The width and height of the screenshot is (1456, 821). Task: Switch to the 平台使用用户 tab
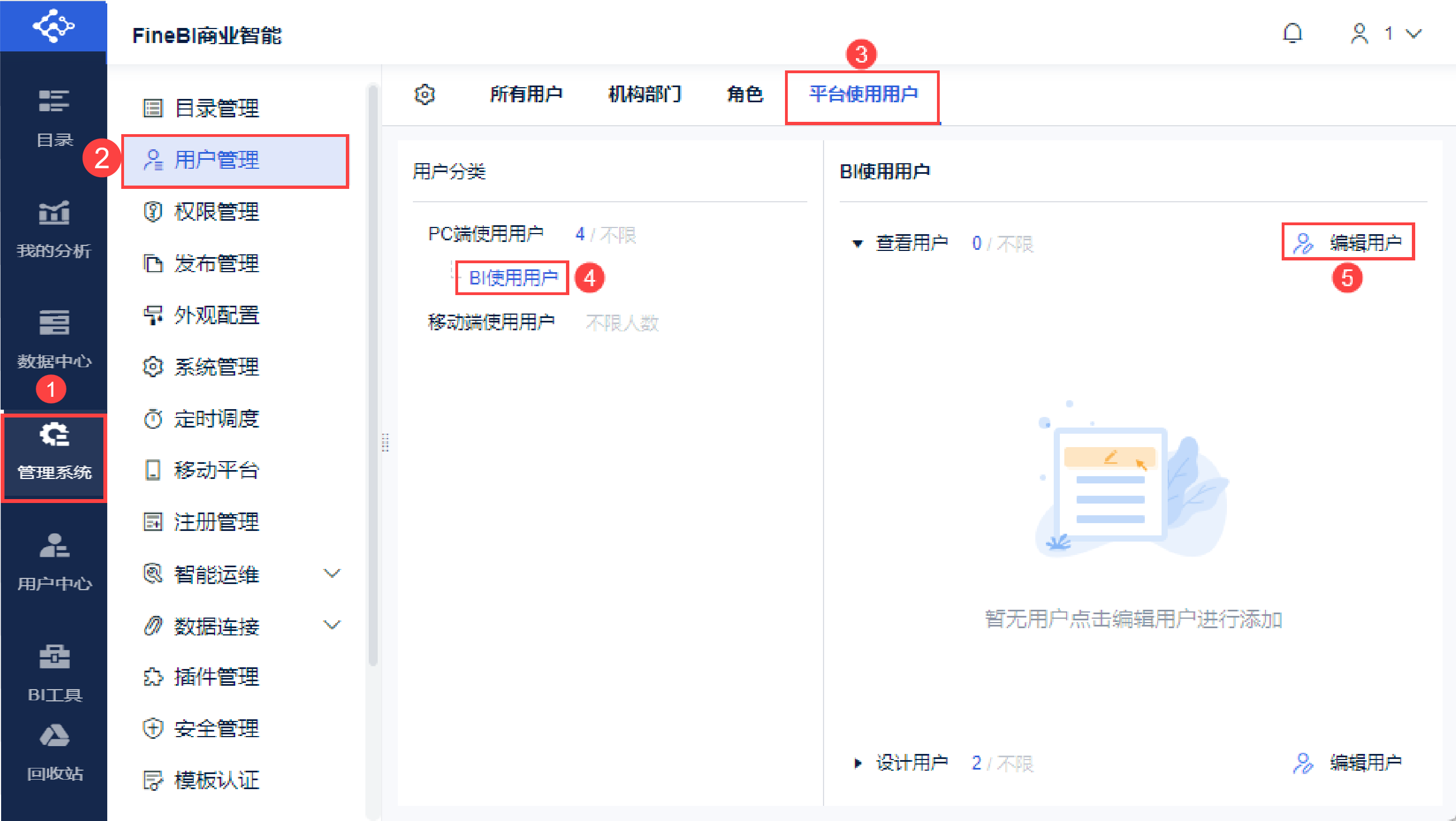tap(863, 94)
